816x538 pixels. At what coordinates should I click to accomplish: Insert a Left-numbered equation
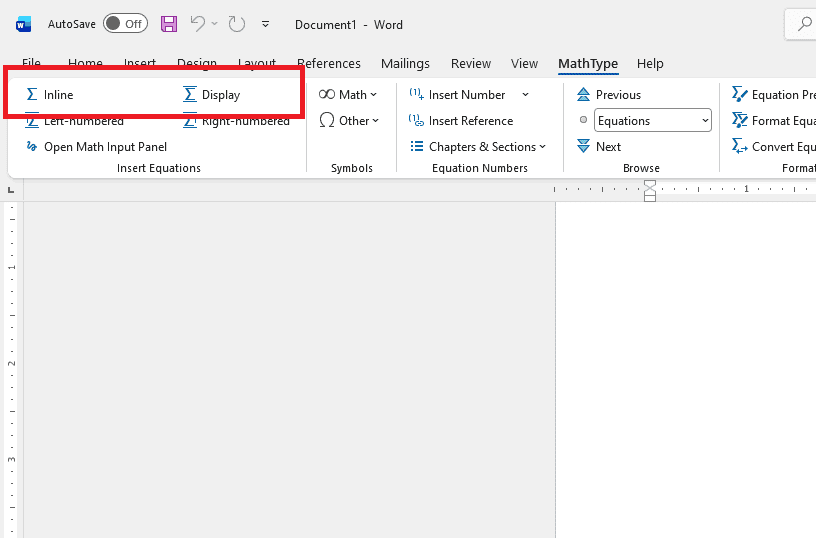pyautogui.click(x=74, y=121)
